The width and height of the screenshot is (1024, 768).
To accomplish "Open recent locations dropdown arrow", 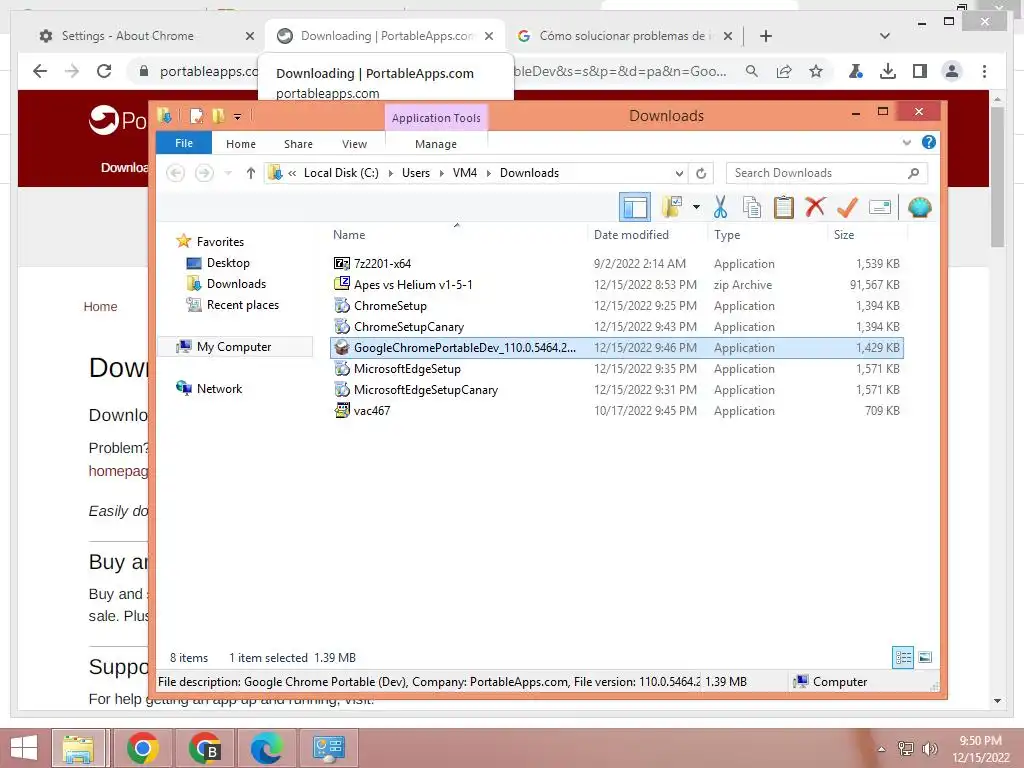I will pos(228,173).
